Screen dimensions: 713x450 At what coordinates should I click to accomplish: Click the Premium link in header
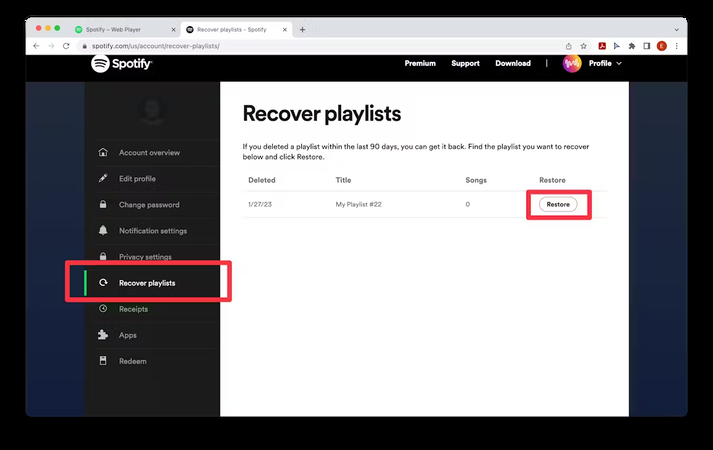[x=420, y=64]
